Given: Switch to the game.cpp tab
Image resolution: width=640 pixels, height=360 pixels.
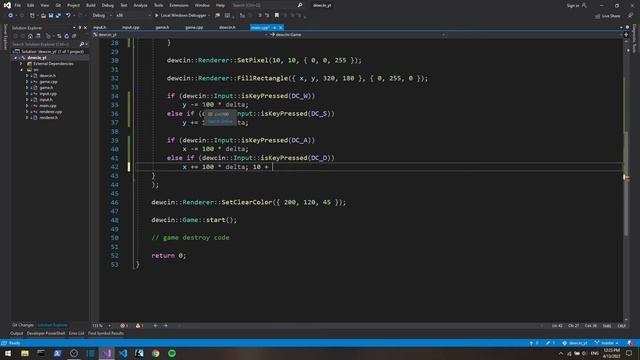Looking at the screenshot, I should pos(194,27).
